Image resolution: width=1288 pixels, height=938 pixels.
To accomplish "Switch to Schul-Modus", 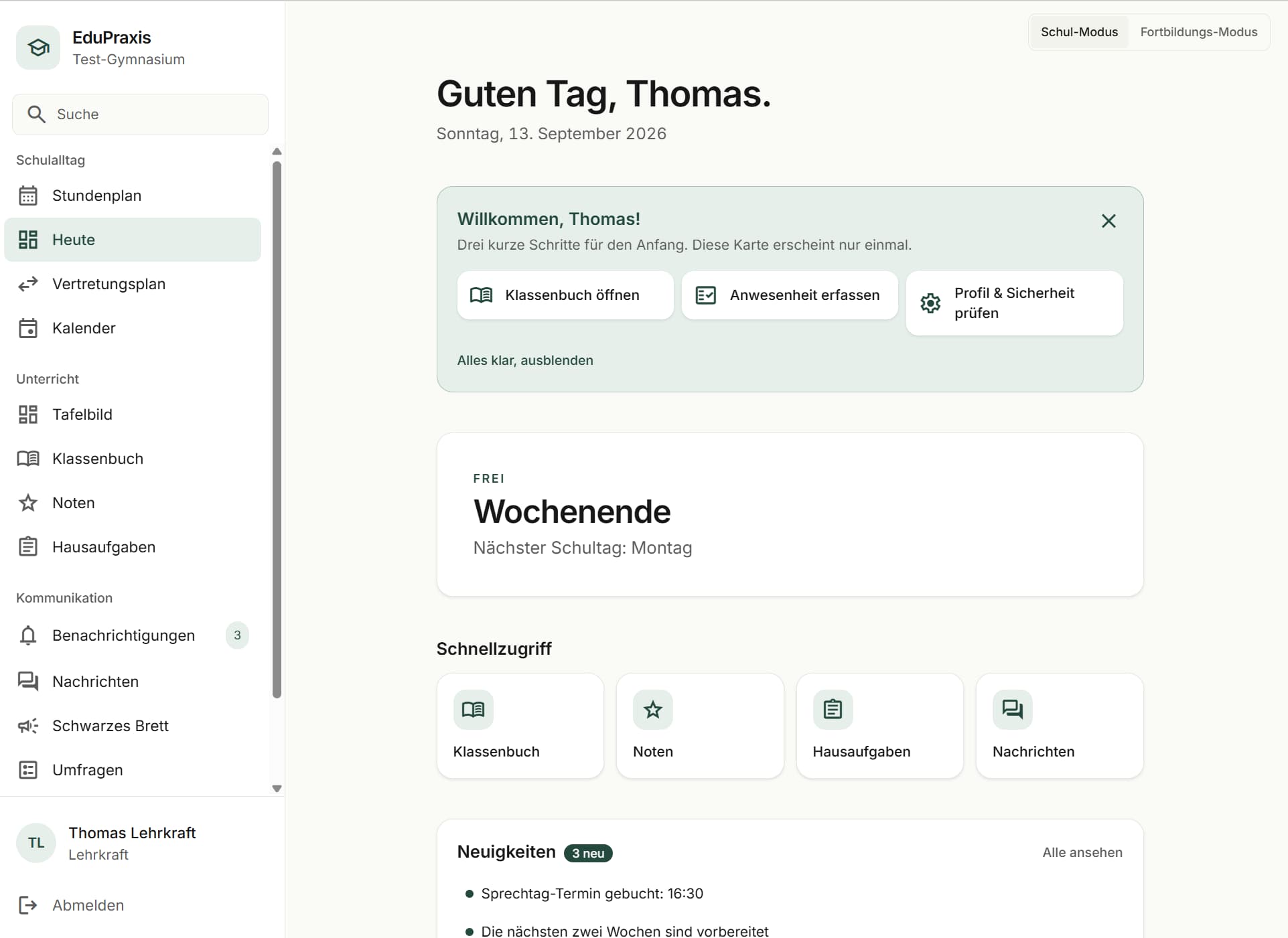I will pos(1079,32).
